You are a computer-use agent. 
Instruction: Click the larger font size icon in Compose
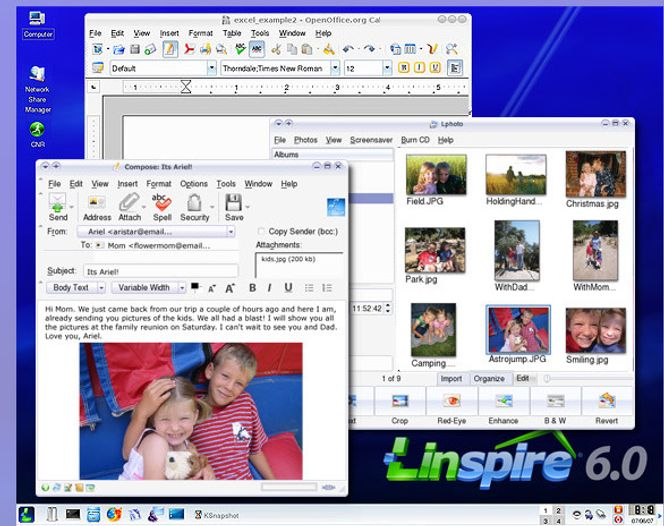[230, 288]
